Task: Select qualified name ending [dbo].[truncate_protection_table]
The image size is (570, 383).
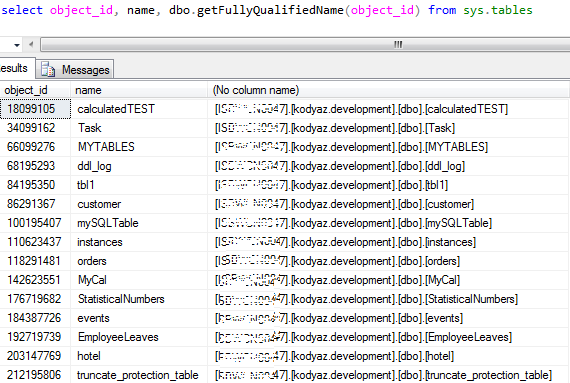Action: point(389,375)
